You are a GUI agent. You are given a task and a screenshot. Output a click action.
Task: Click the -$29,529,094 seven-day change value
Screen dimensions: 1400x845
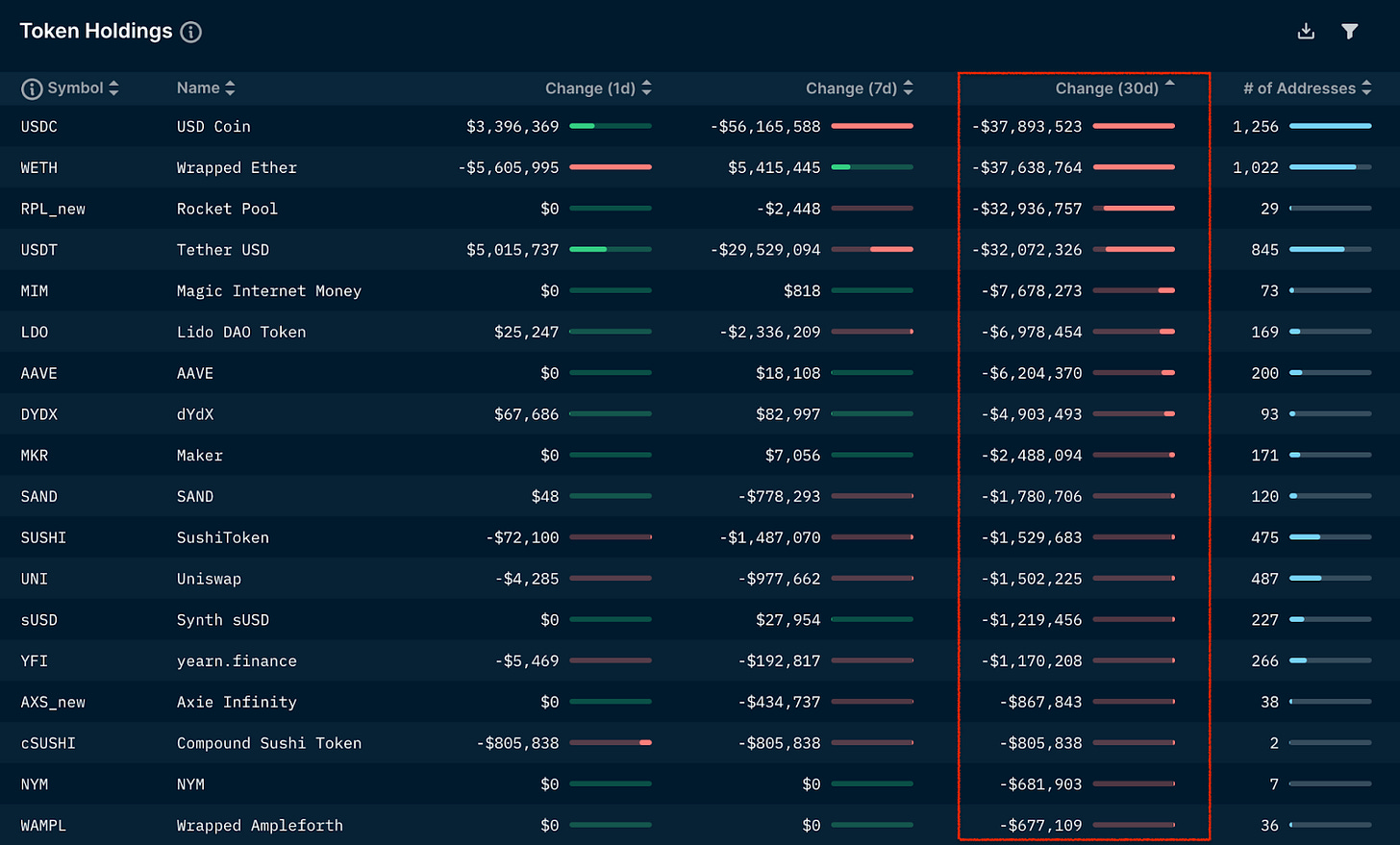coord(765,250)
